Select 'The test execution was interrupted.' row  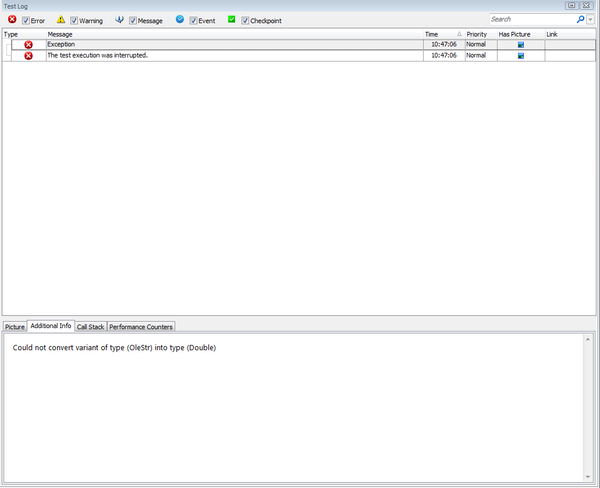(303, 56)
